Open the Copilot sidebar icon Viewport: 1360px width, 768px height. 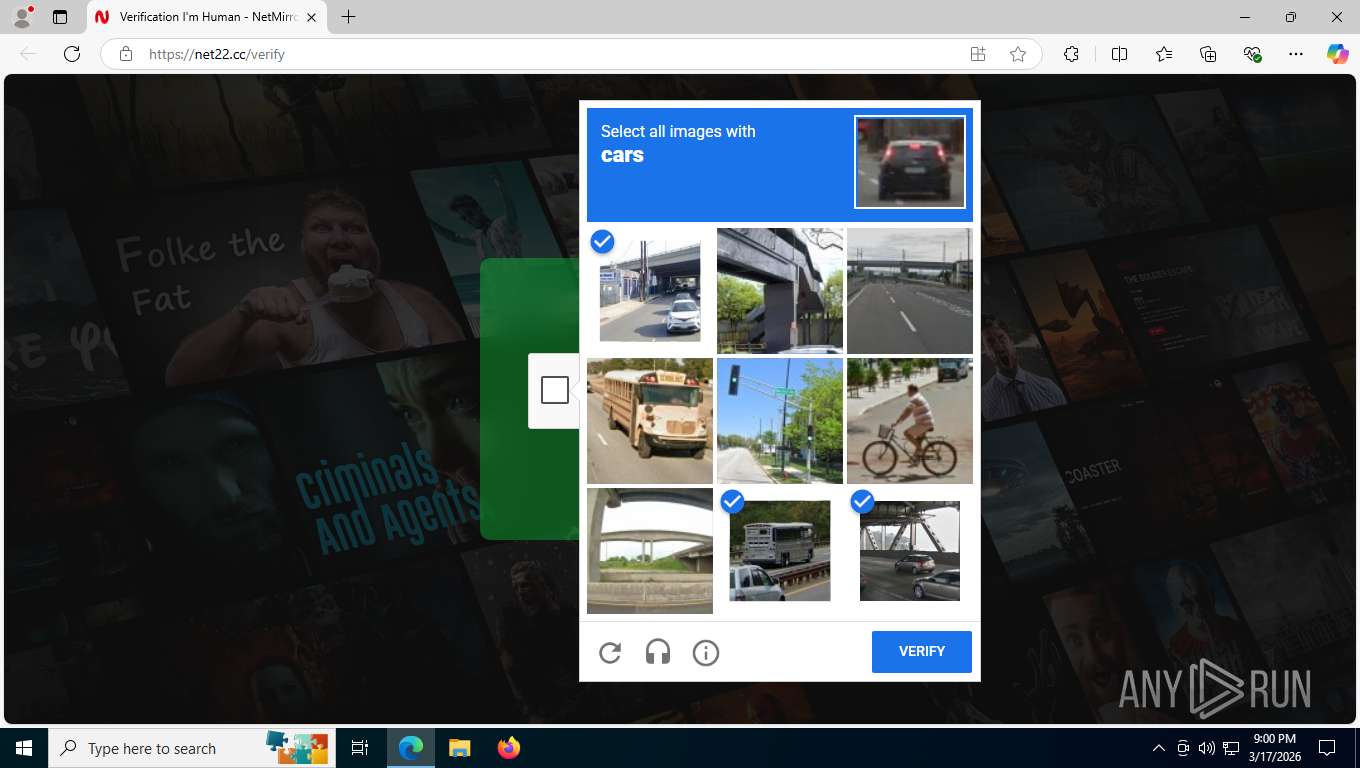tap(1338, 54)
